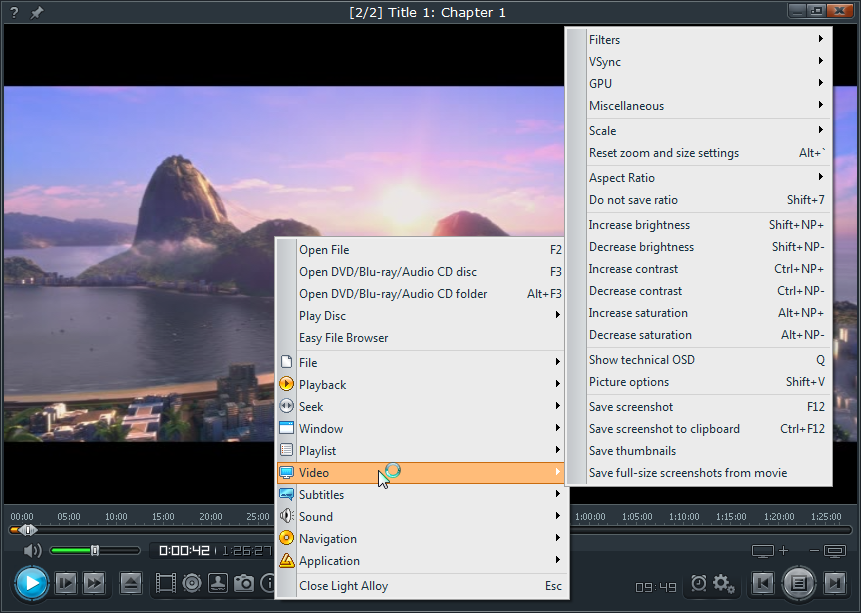The height and width of the screenshot is (613, 861).
Task: Choose Save thumbnails
Action: click(699, 450)
